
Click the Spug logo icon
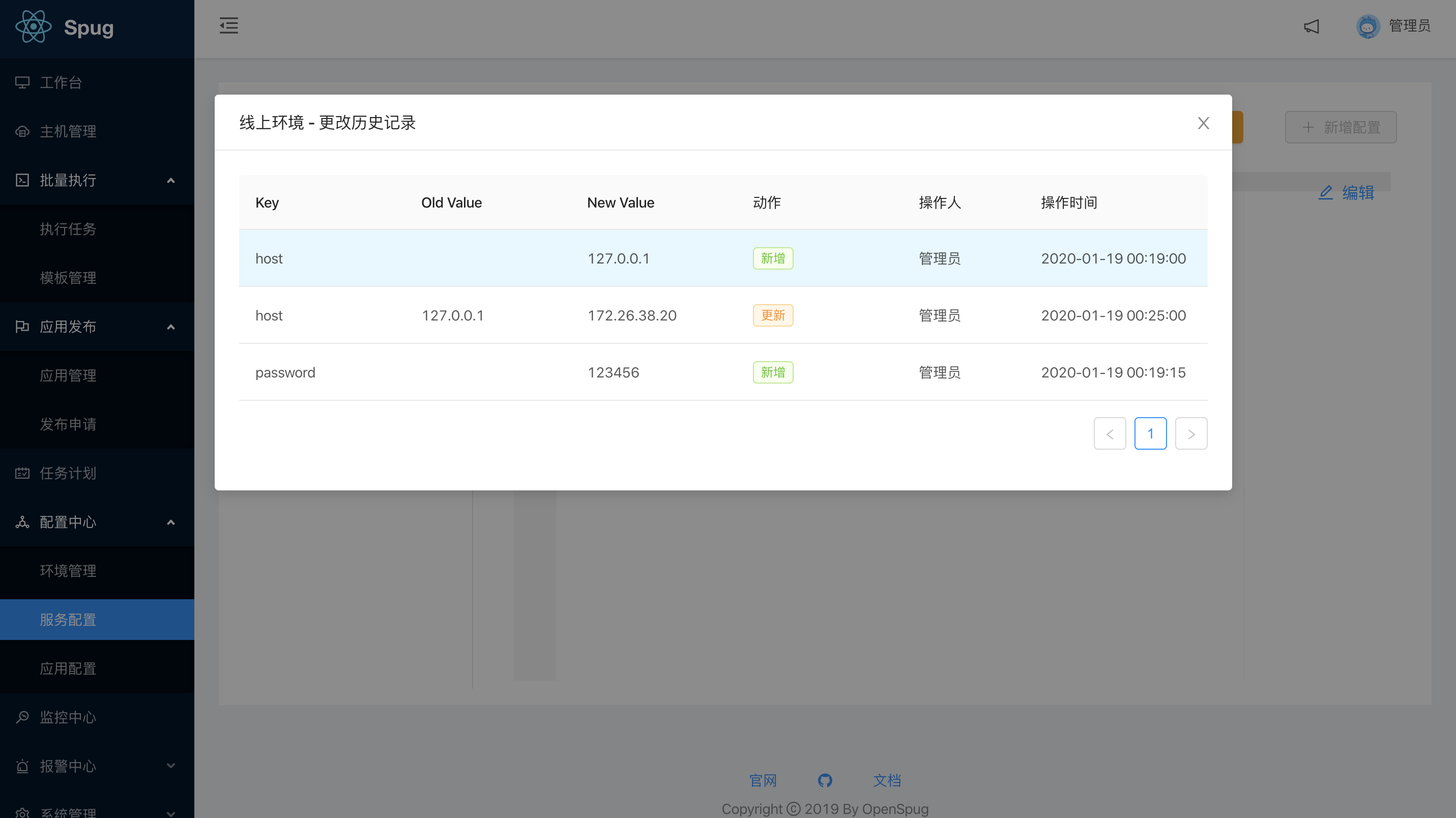(x=33, y=26)
